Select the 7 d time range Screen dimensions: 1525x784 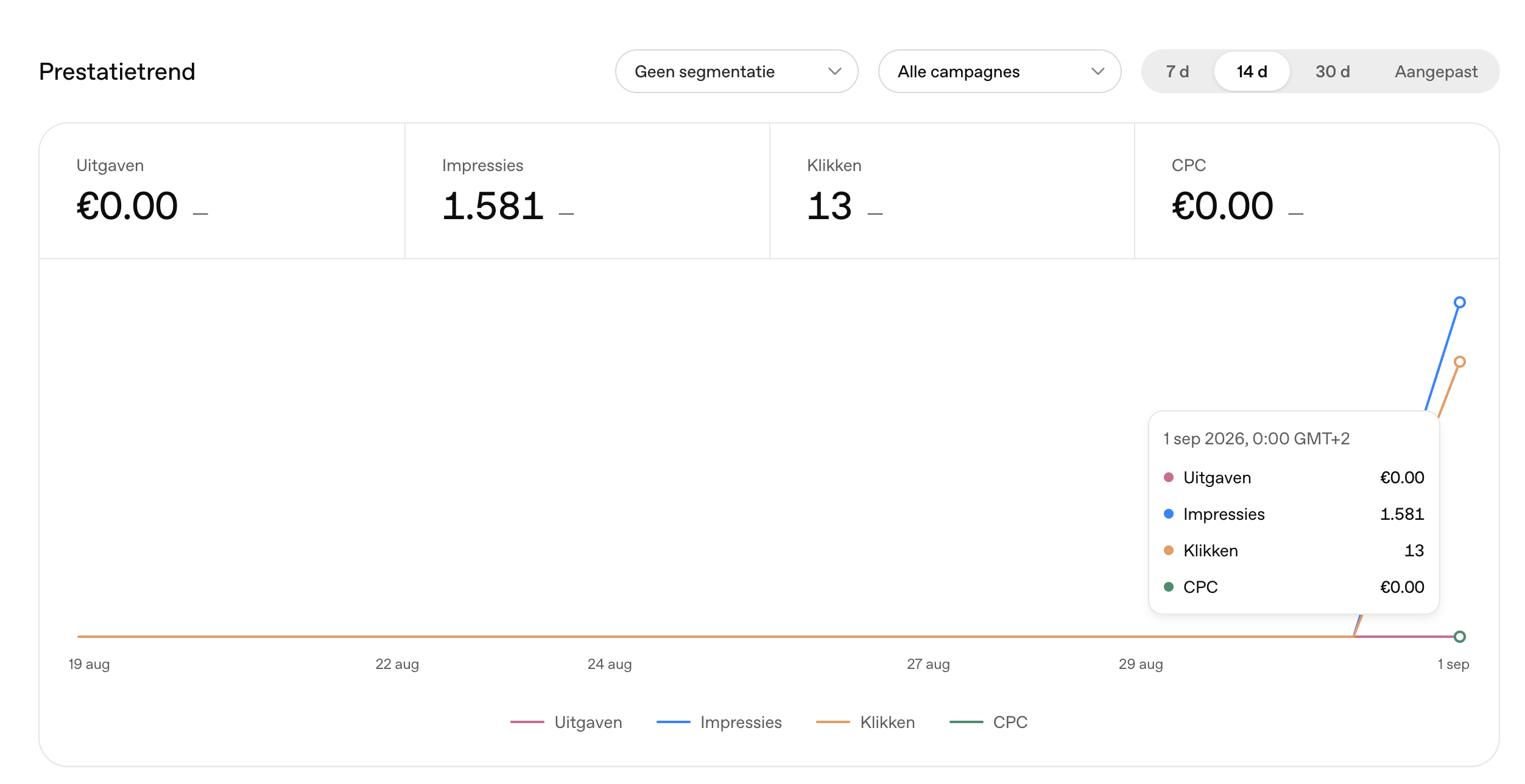pos(1177,71)
